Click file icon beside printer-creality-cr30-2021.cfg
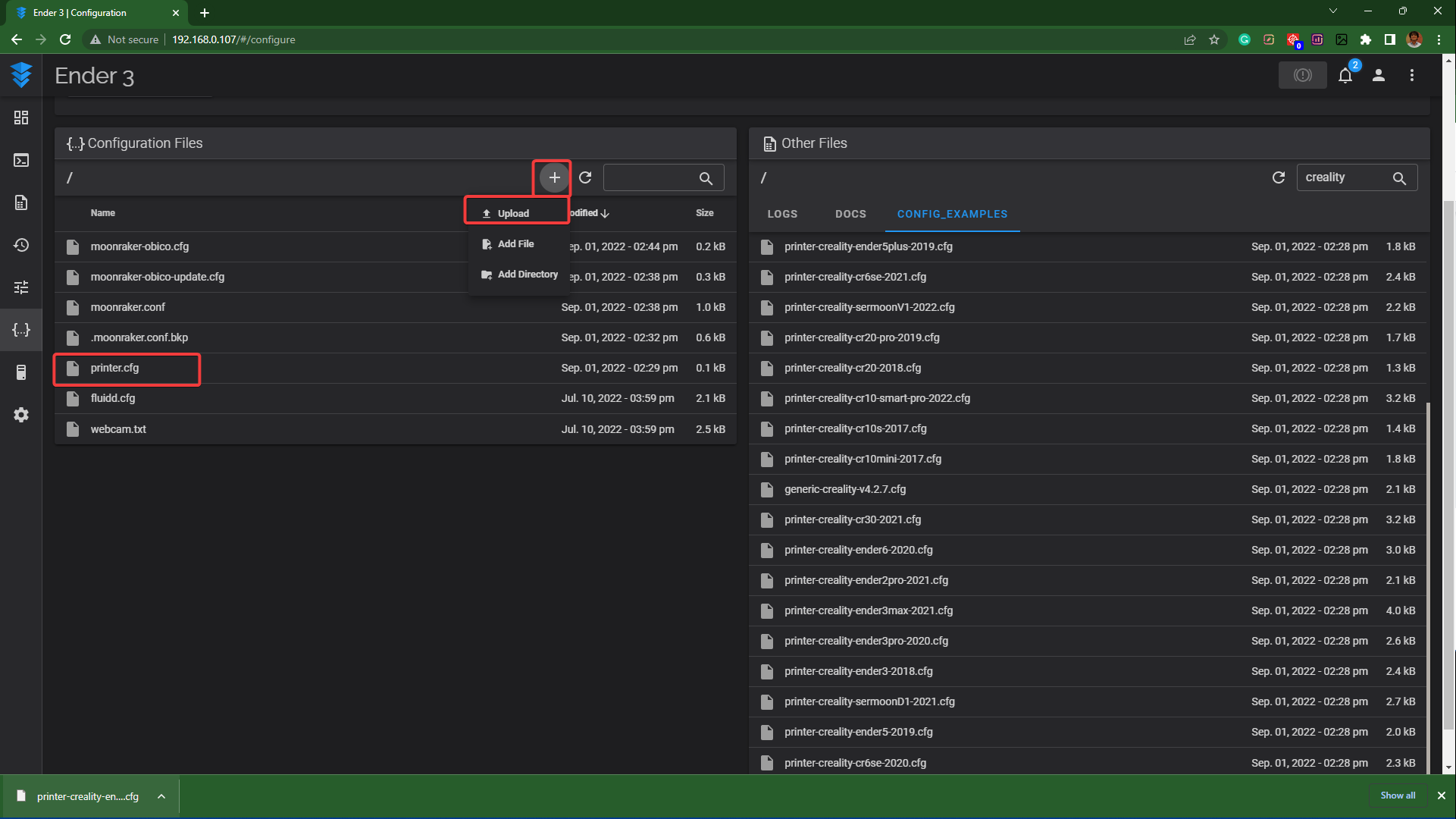This screenshot has height=819, width=1456. 767,519
